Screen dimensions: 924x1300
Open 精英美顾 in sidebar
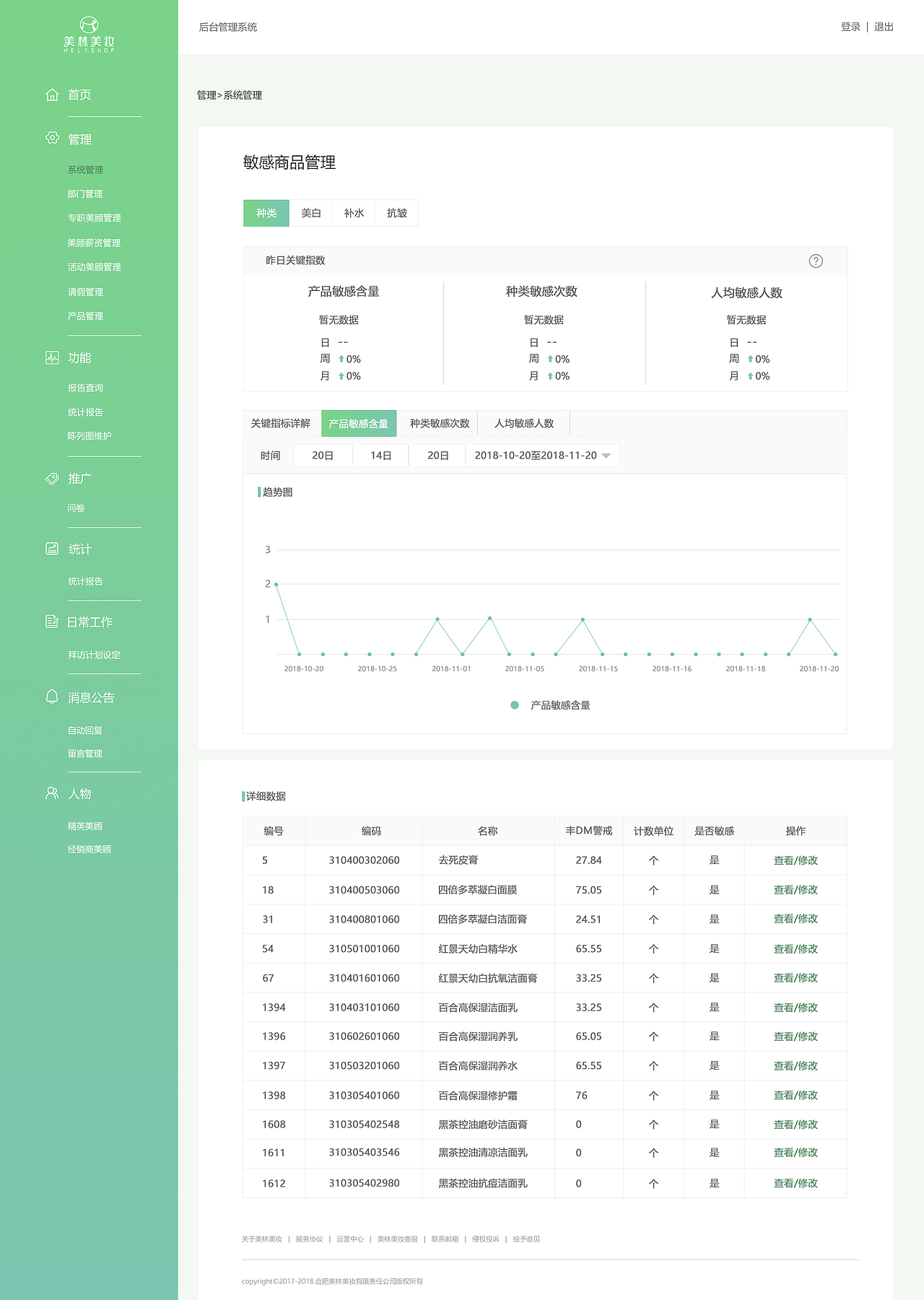pos(85,826)
